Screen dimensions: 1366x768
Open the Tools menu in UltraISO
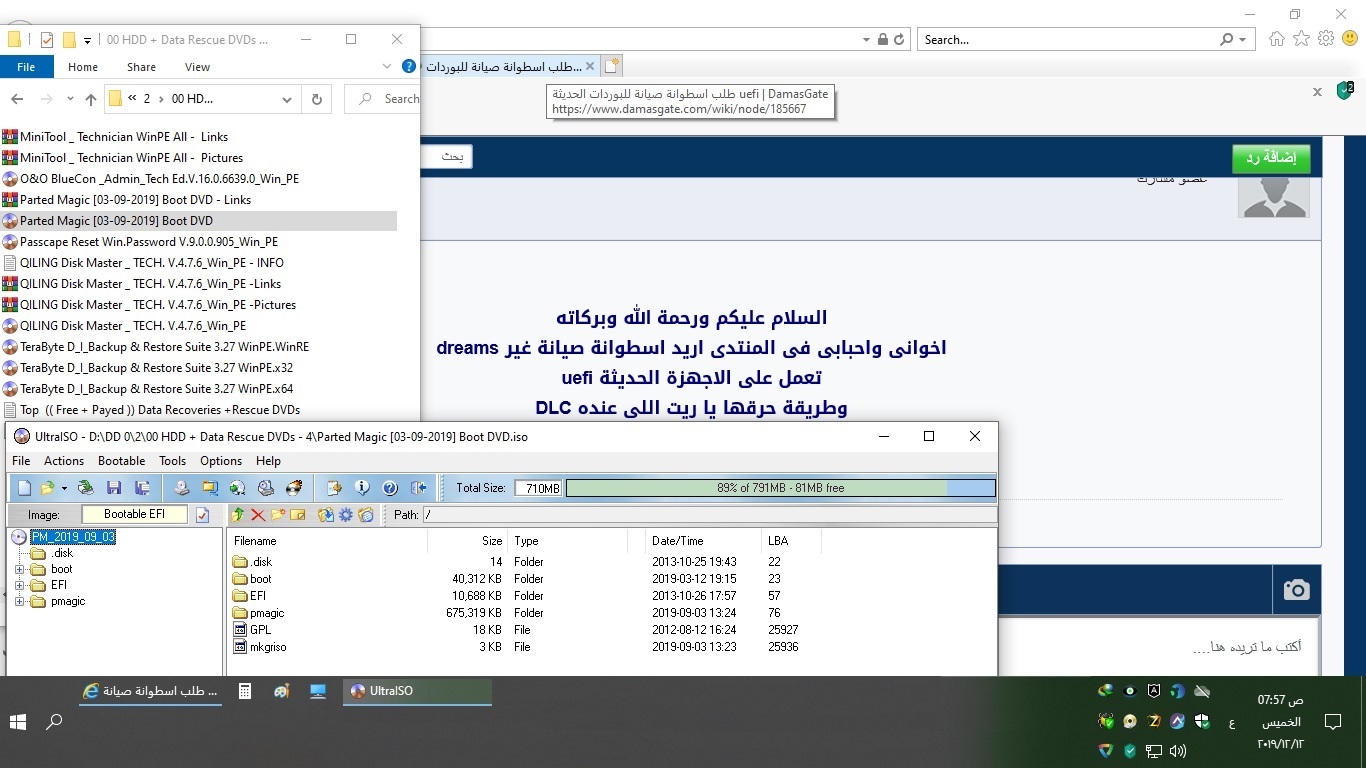(173, 461)
